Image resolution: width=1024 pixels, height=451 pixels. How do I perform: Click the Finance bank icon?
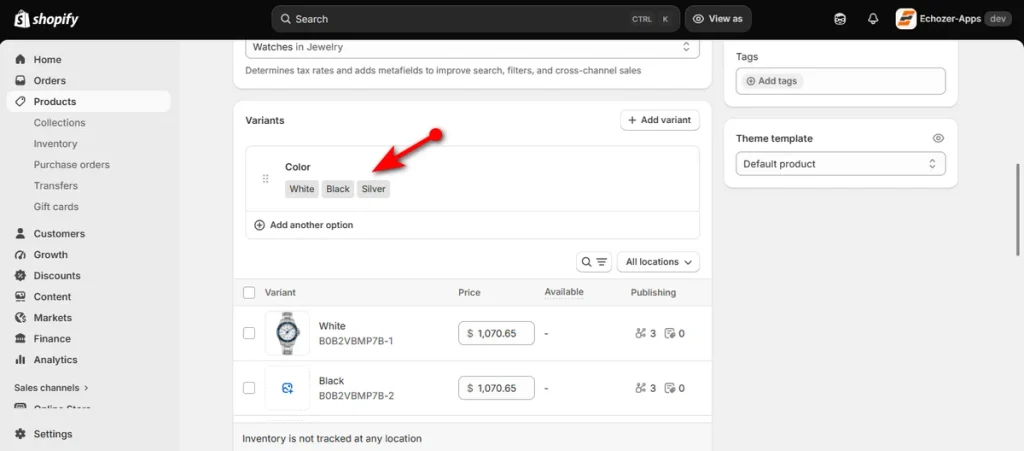tap(20, 338)
